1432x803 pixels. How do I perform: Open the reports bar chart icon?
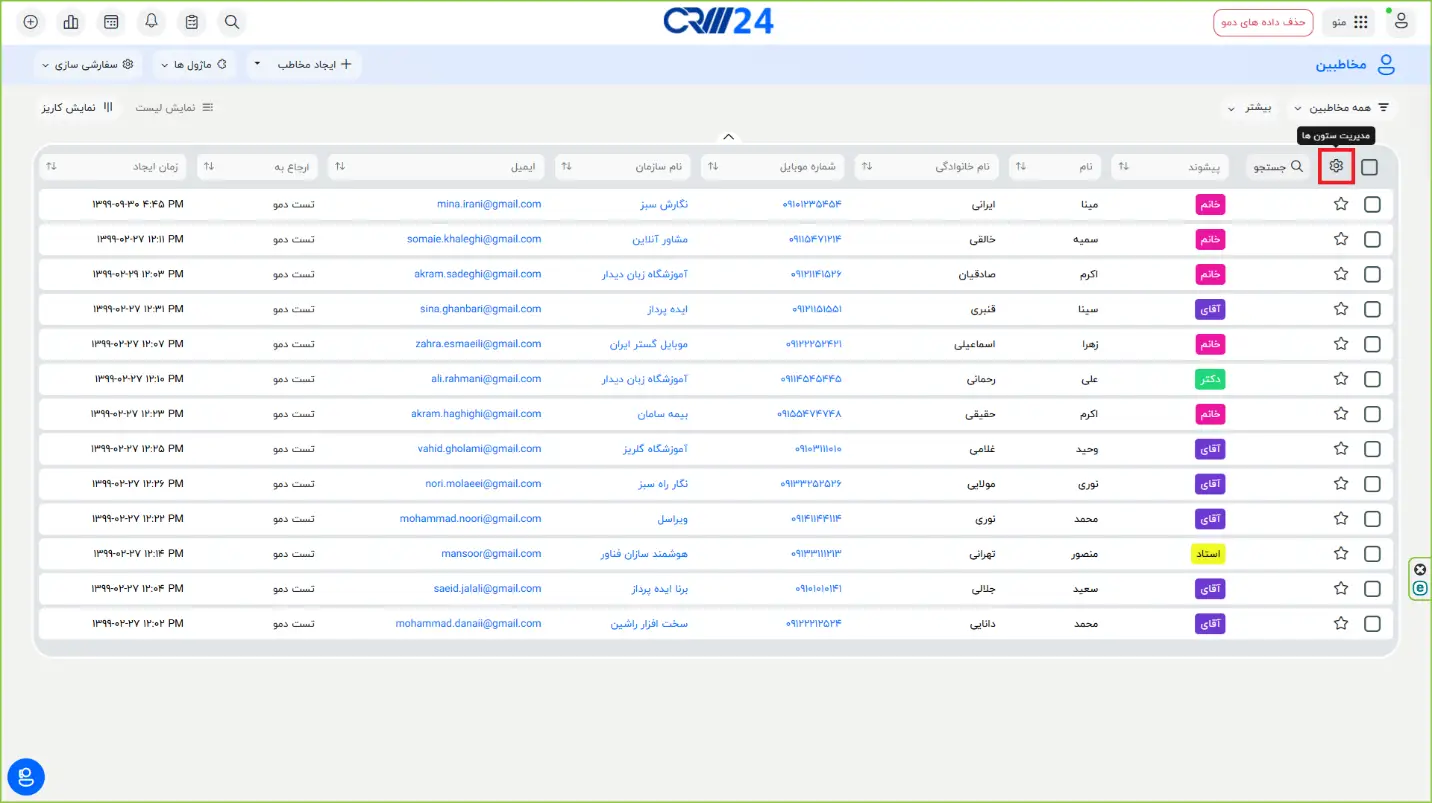pos(71,22)
